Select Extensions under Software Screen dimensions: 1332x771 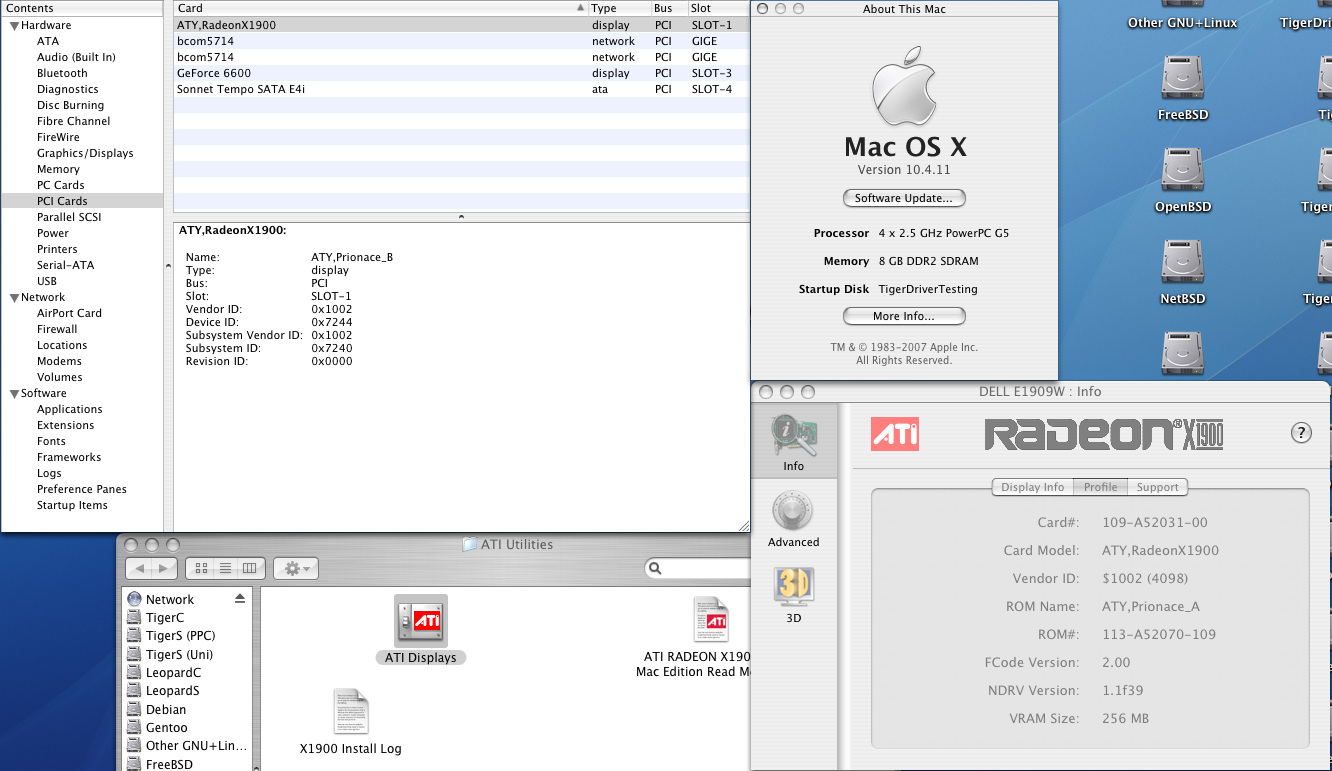(65, 425)
